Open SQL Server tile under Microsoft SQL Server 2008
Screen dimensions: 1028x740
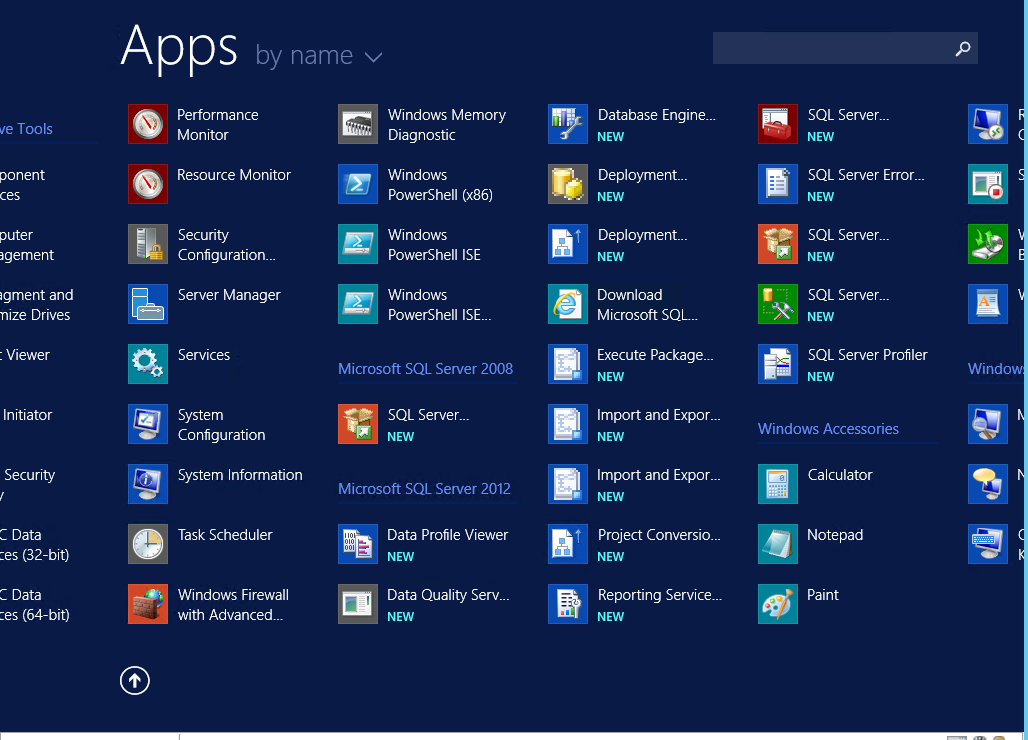pyautogui.click(x=358, y=424)
